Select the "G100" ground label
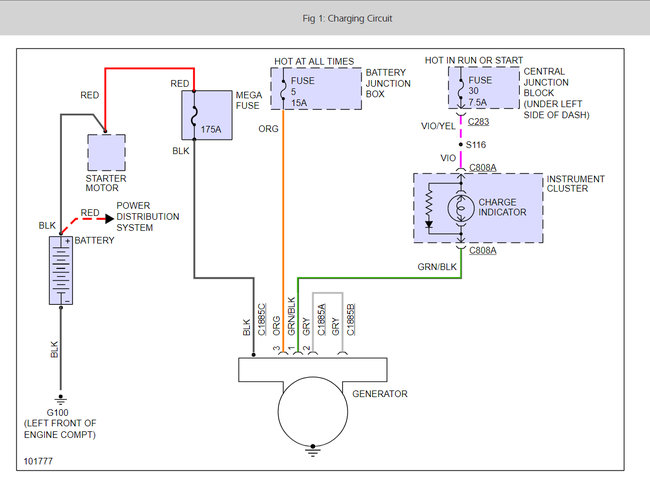The width and height of the screenshot is (650, 481). pos(57,413)
